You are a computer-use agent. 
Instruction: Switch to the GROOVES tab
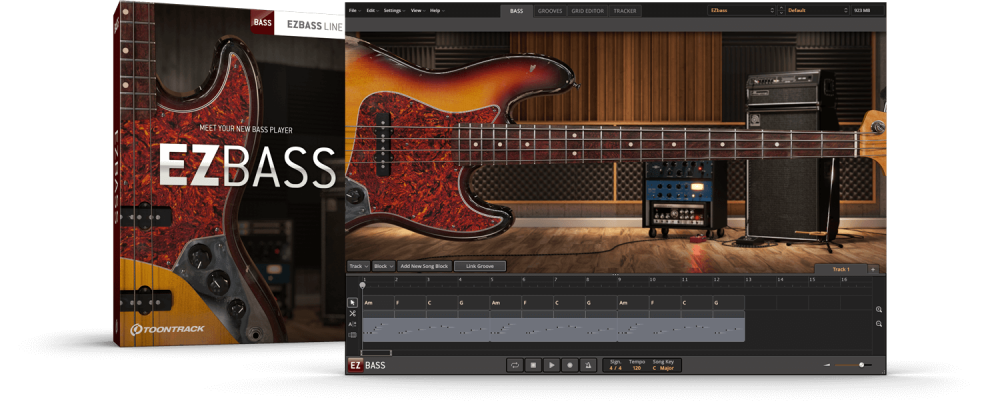550,11
